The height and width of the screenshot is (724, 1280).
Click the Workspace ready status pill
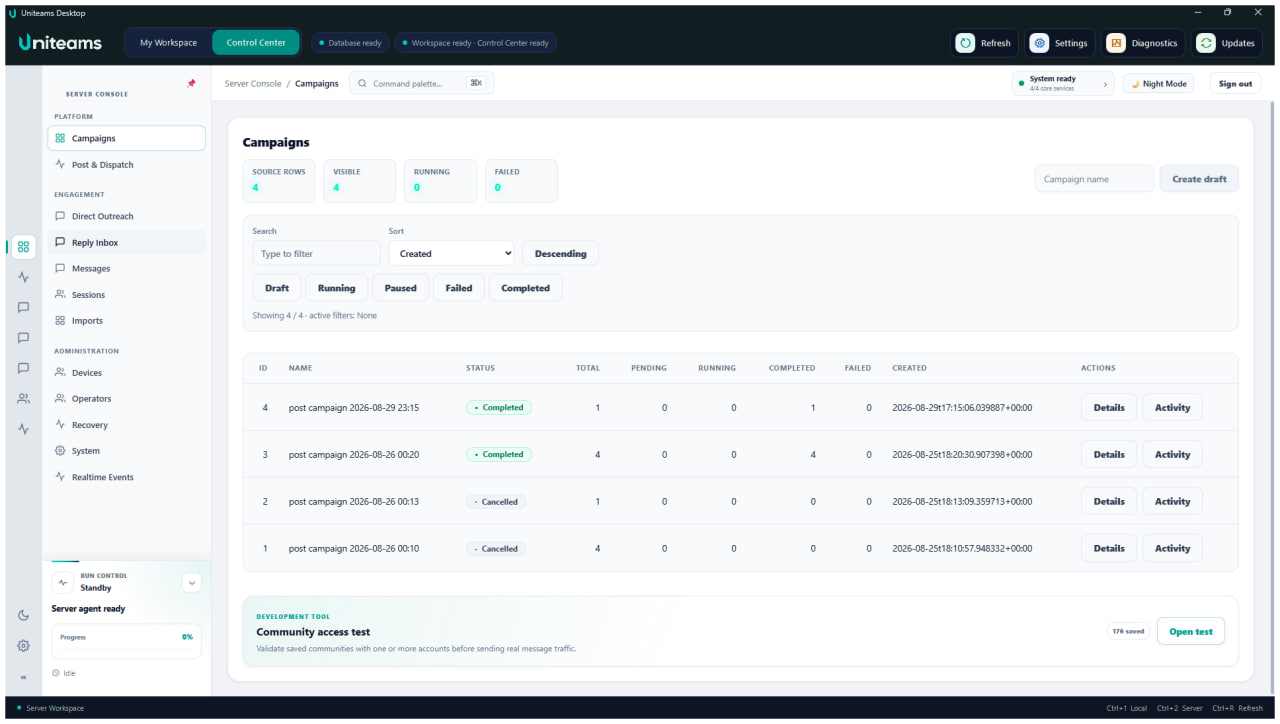[475, 43]
